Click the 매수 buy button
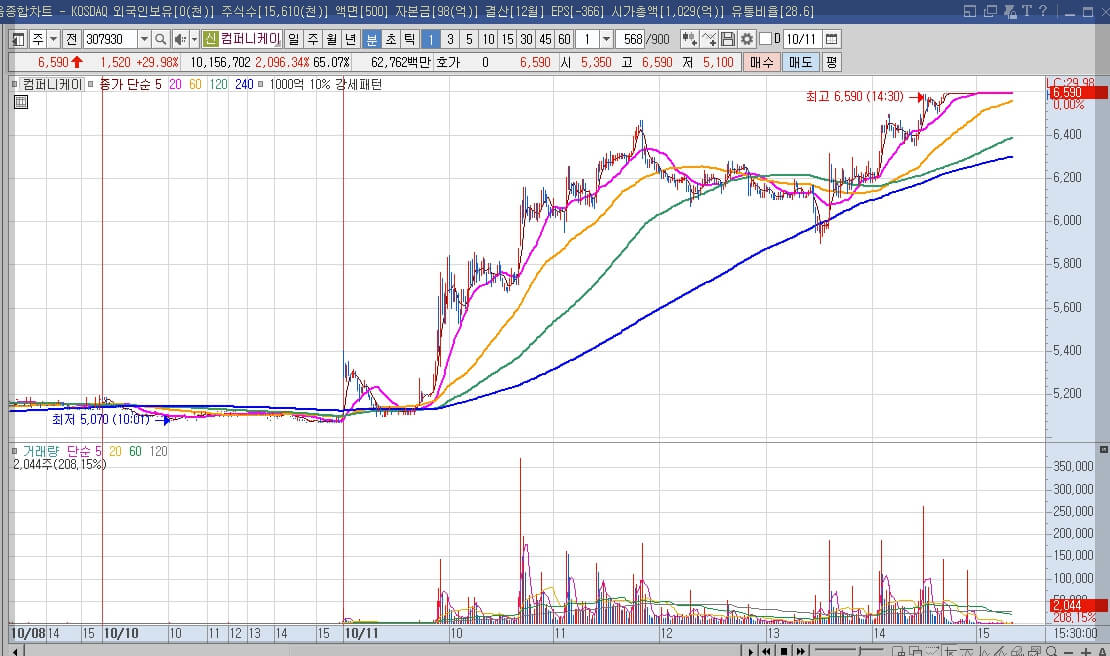Viewport: 1110px width, 656px height. 762,62
